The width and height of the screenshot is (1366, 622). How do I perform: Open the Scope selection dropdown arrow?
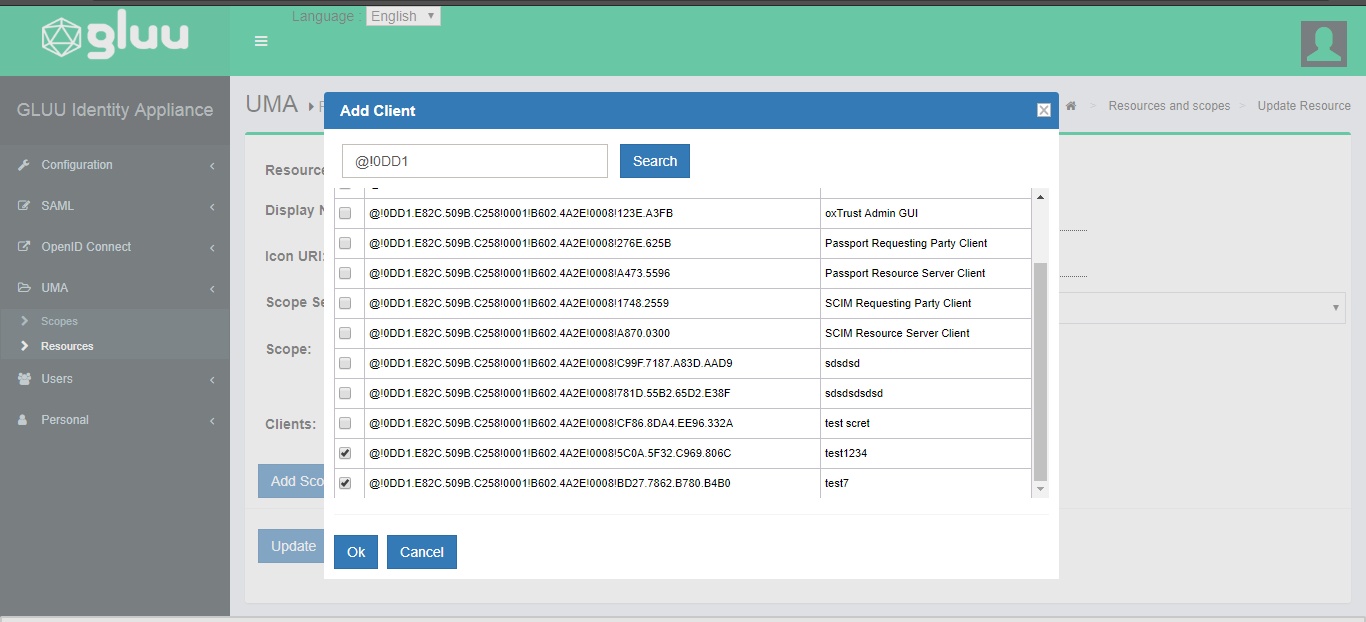[1334, 307]
